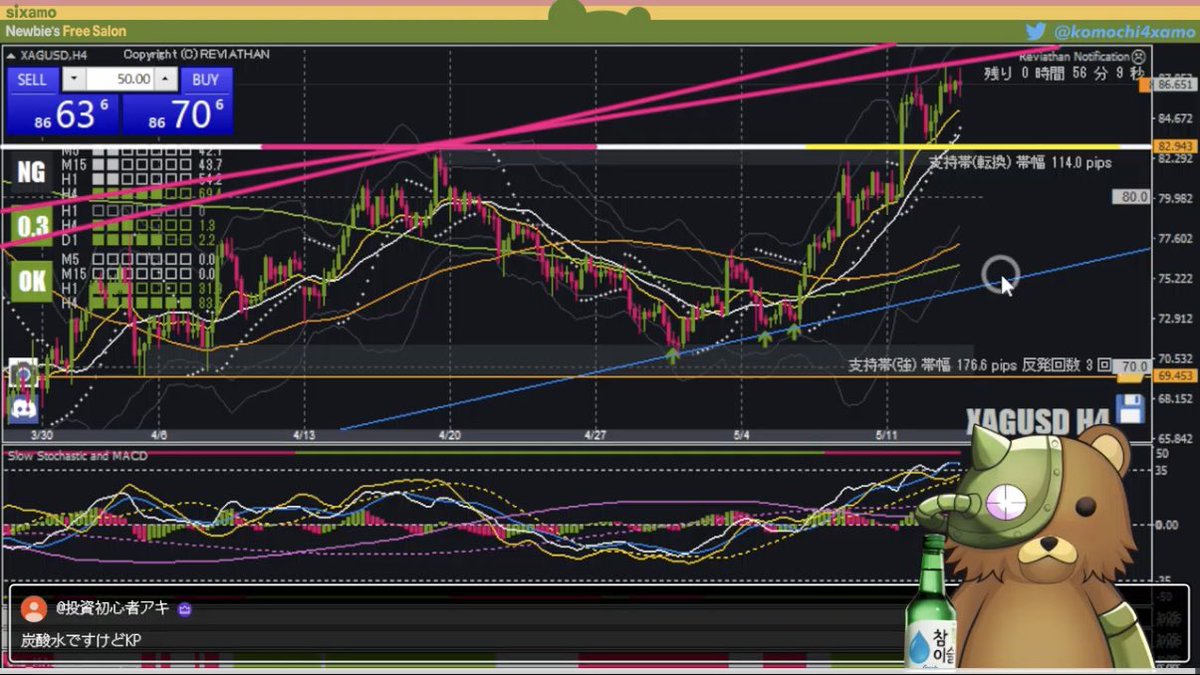Click the sell price 86.63 tile
The width and height of the screenshot is (1200, 675).
pyautogui.click(x=63, y=114)
